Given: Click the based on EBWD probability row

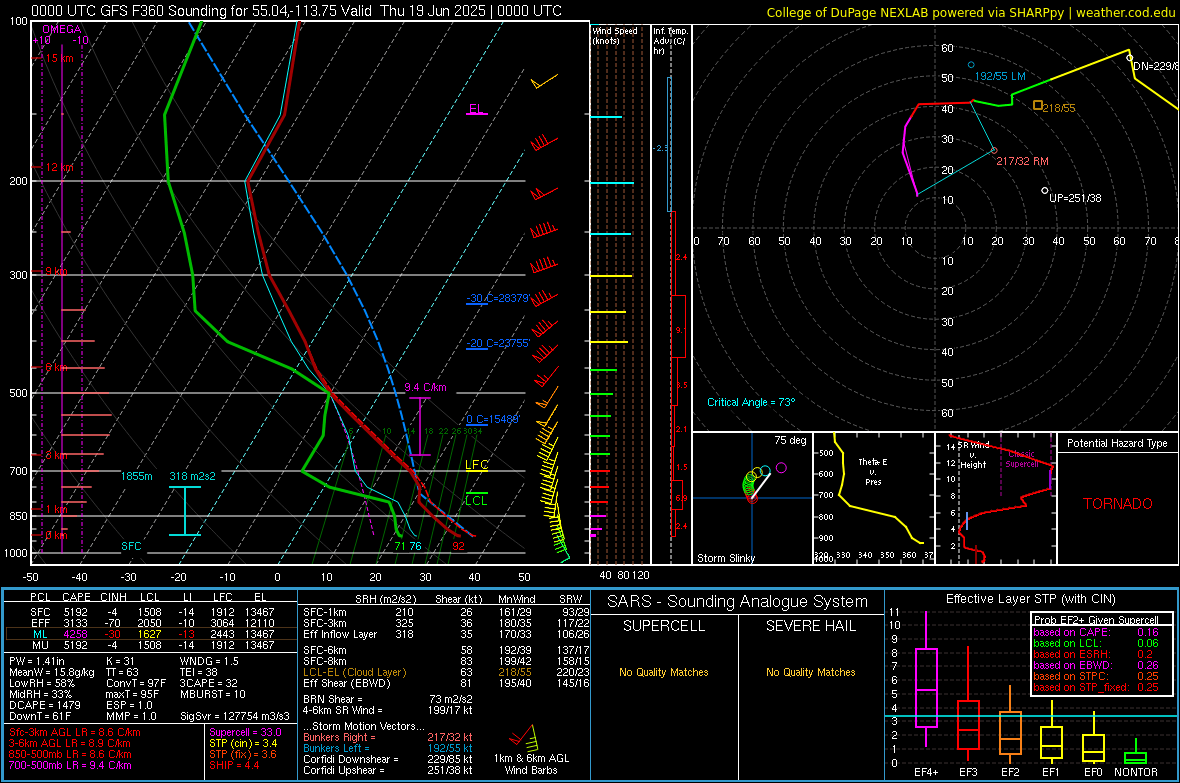Looking at the screenshot, I should pos(1096,665).
